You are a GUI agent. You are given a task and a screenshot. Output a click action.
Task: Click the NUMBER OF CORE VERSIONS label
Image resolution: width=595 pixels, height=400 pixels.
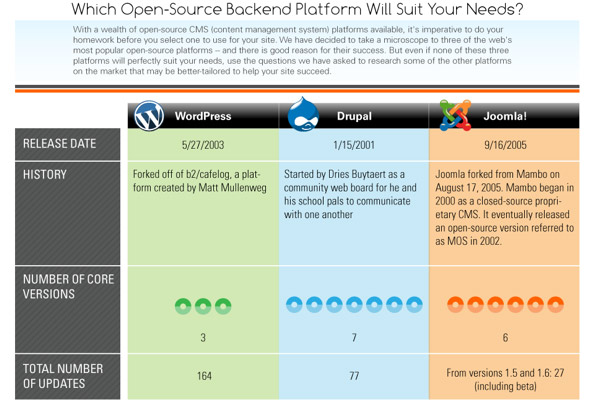point(68,287)
